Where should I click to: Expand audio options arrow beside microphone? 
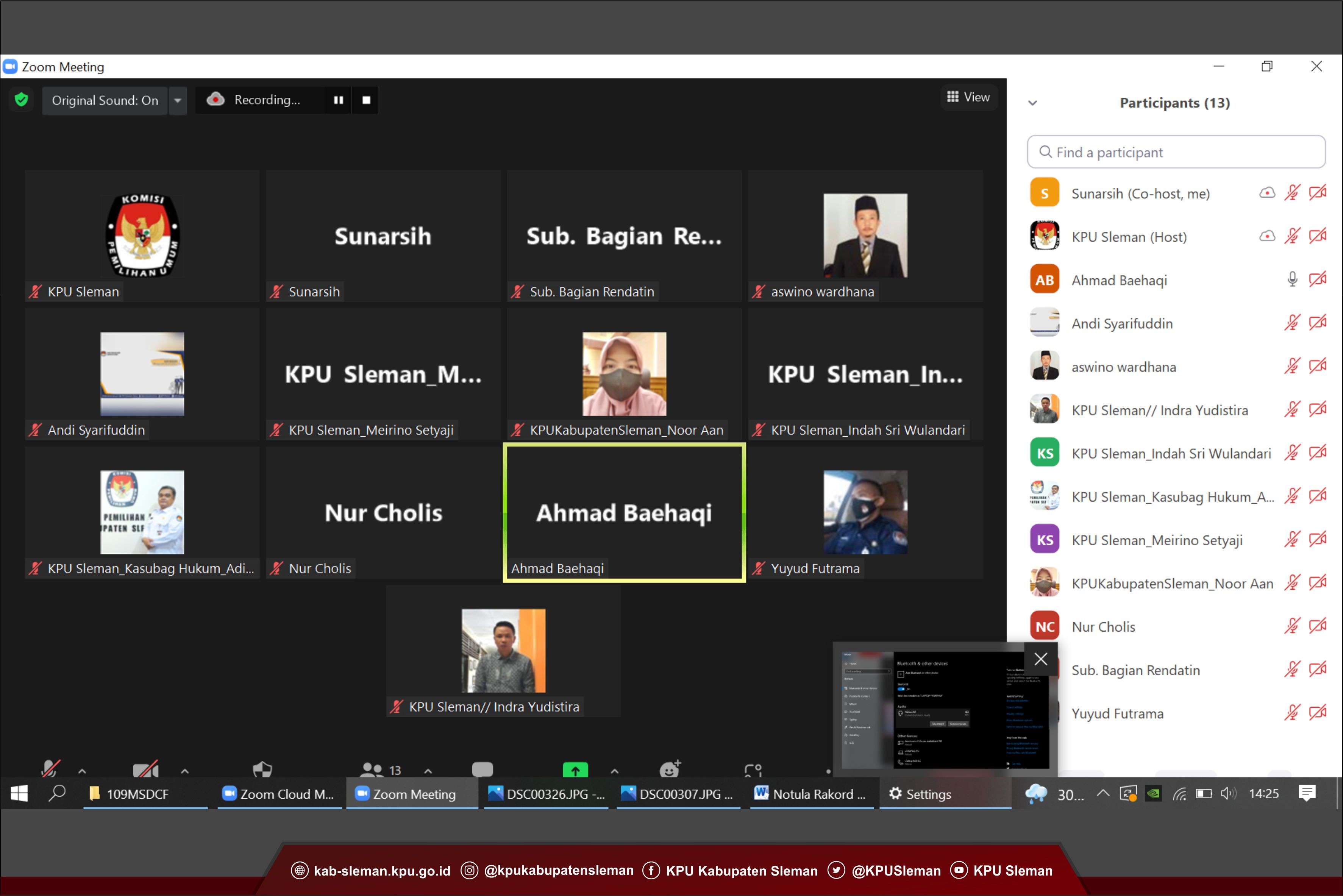(82, 771)
